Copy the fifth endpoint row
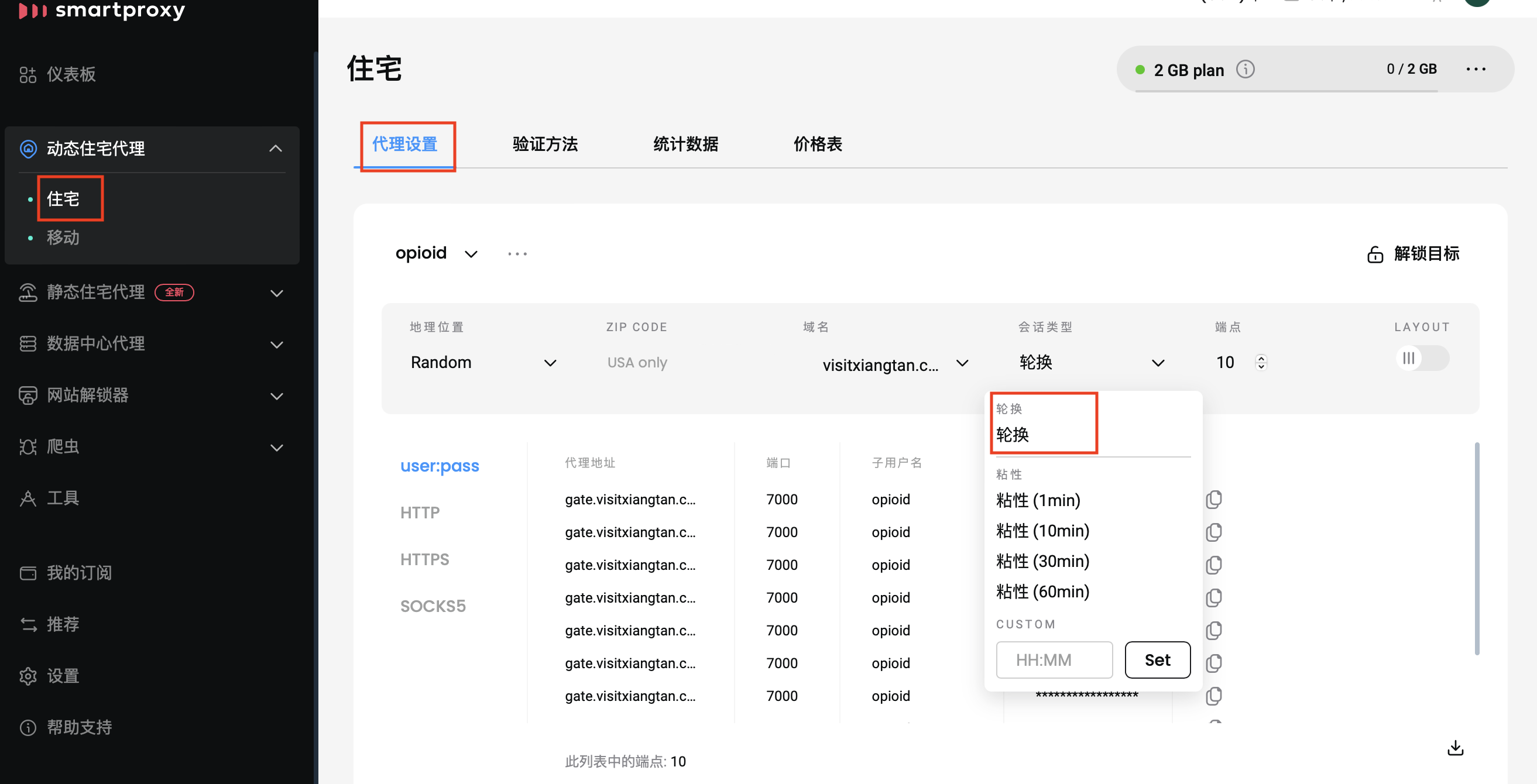 tap(1213, 631)
